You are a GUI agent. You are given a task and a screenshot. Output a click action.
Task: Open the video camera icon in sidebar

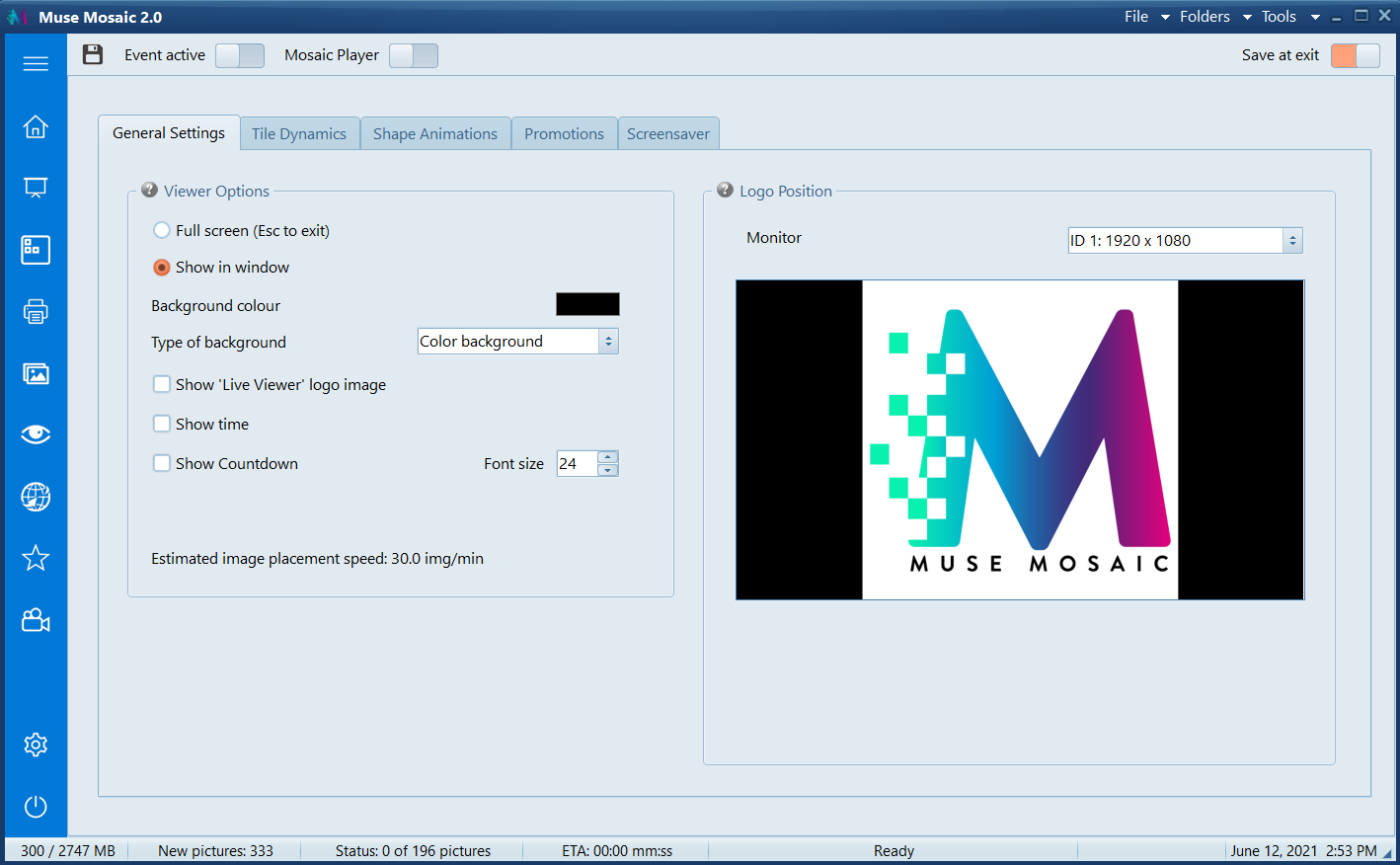(x=36, y=620)
